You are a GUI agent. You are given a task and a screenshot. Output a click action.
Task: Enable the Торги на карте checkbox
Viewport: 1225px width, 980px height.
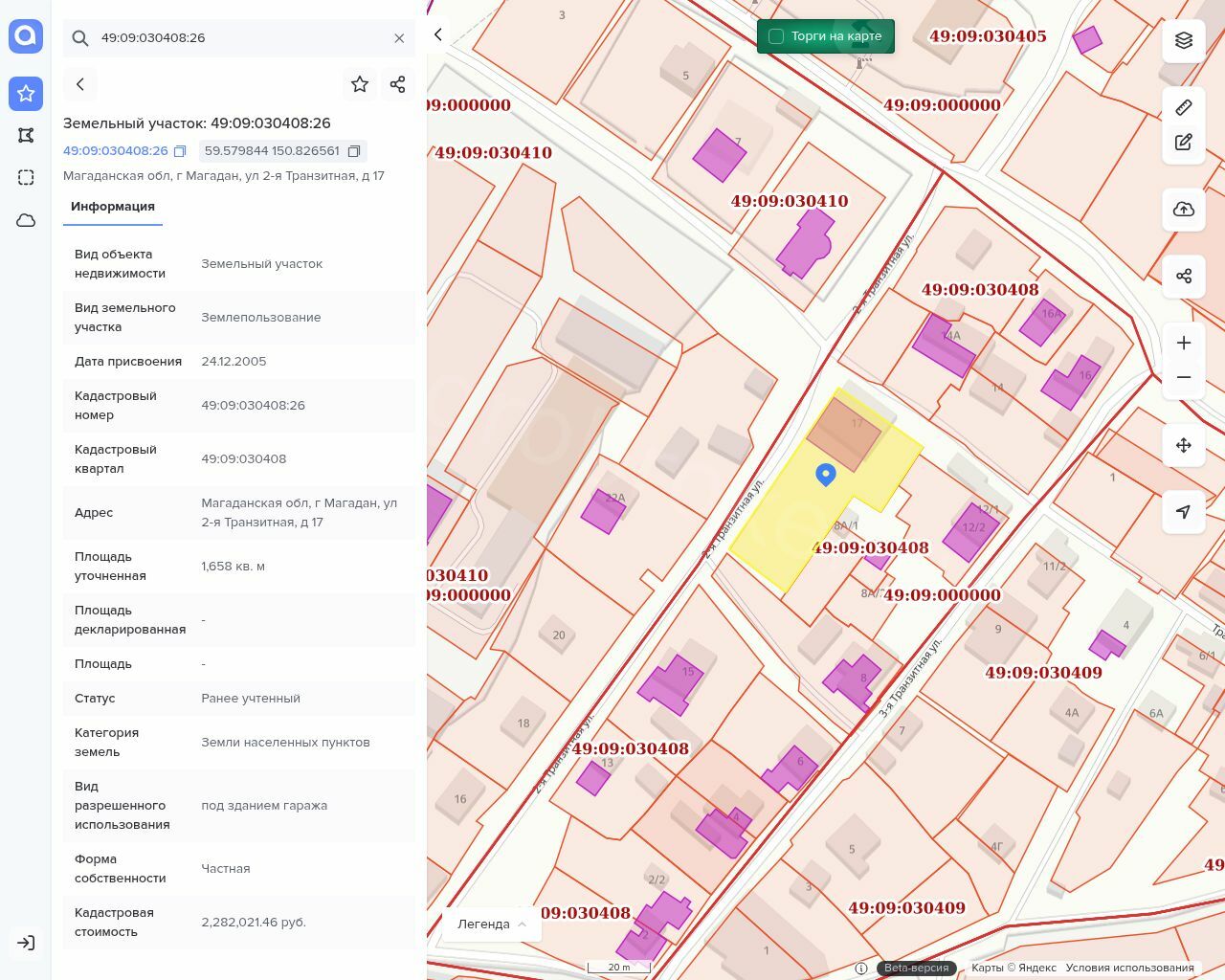[x=776, y=36]
